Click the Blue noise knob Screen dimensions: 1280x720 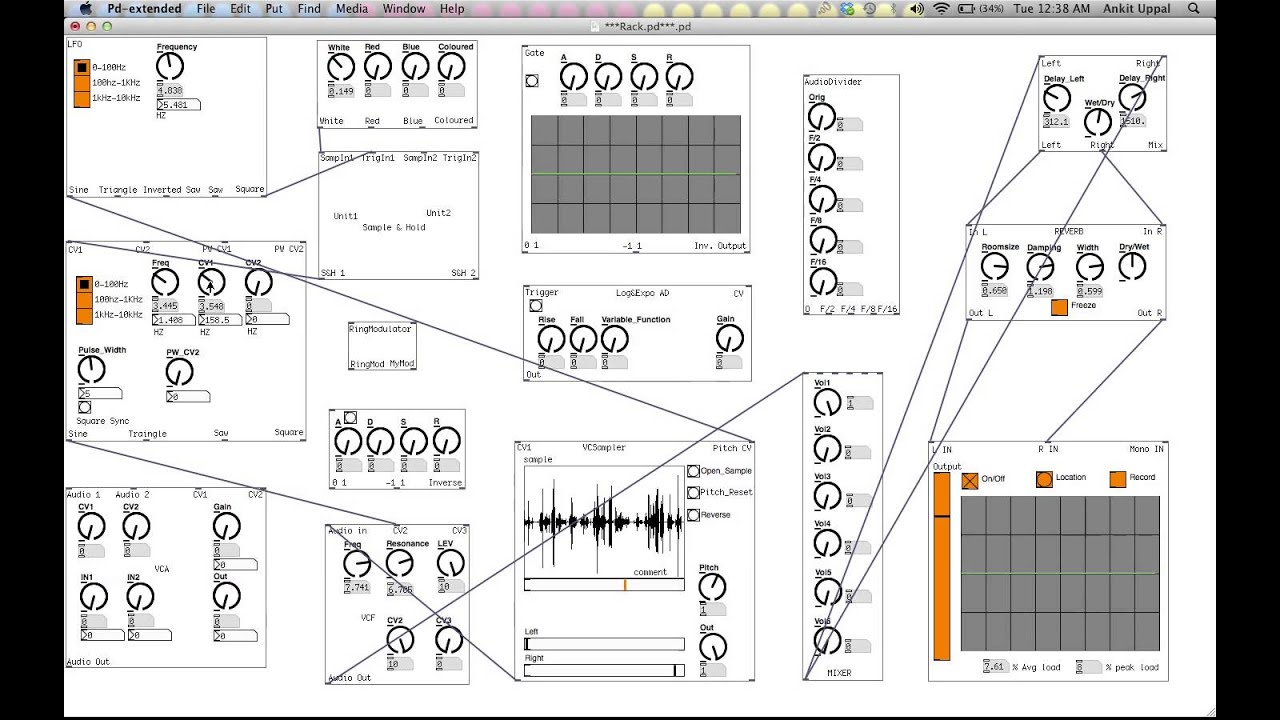tap(415, 67)
